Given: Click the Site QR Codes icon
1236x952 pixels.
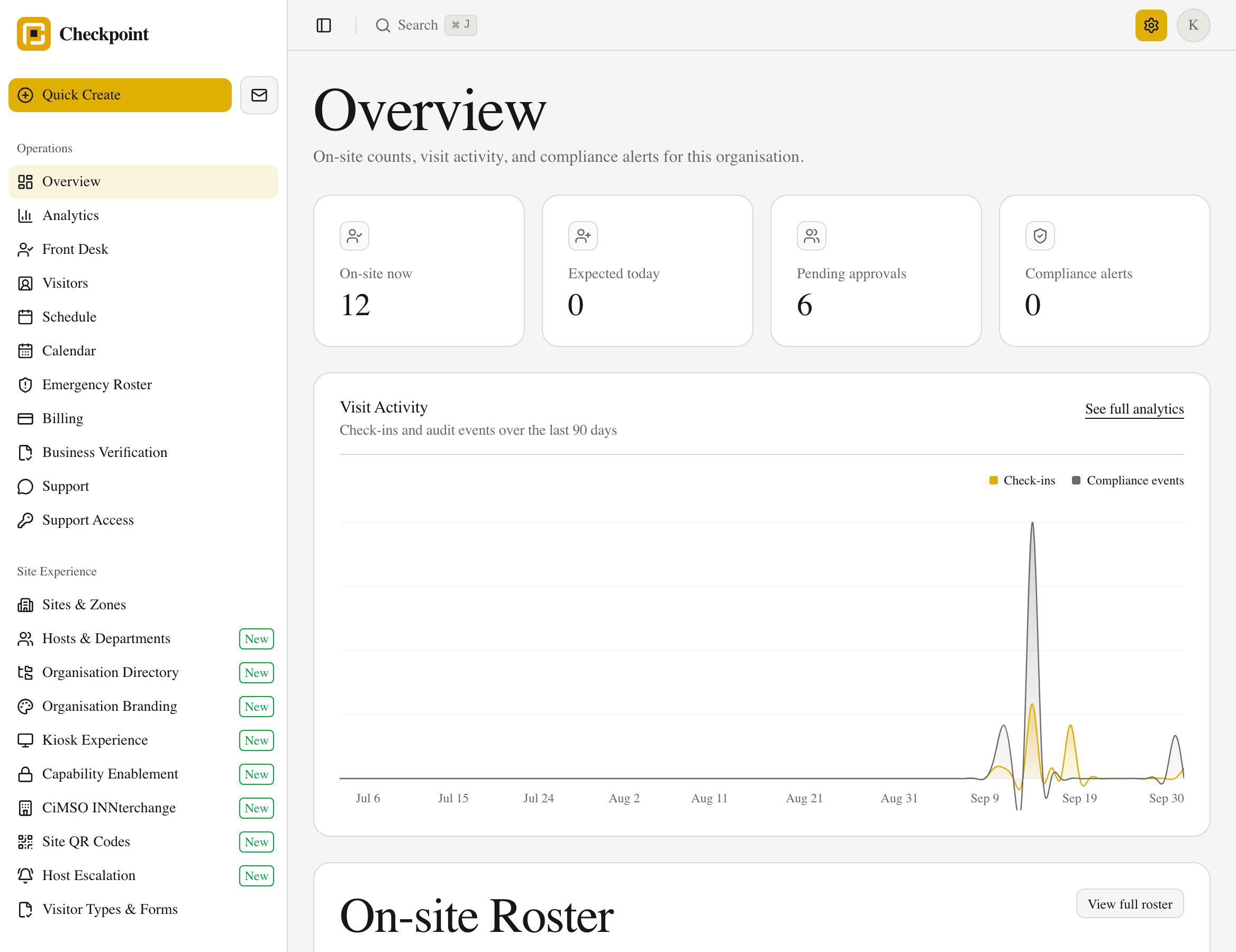Looking at the screenshot, I should click(x=25, y=841).
